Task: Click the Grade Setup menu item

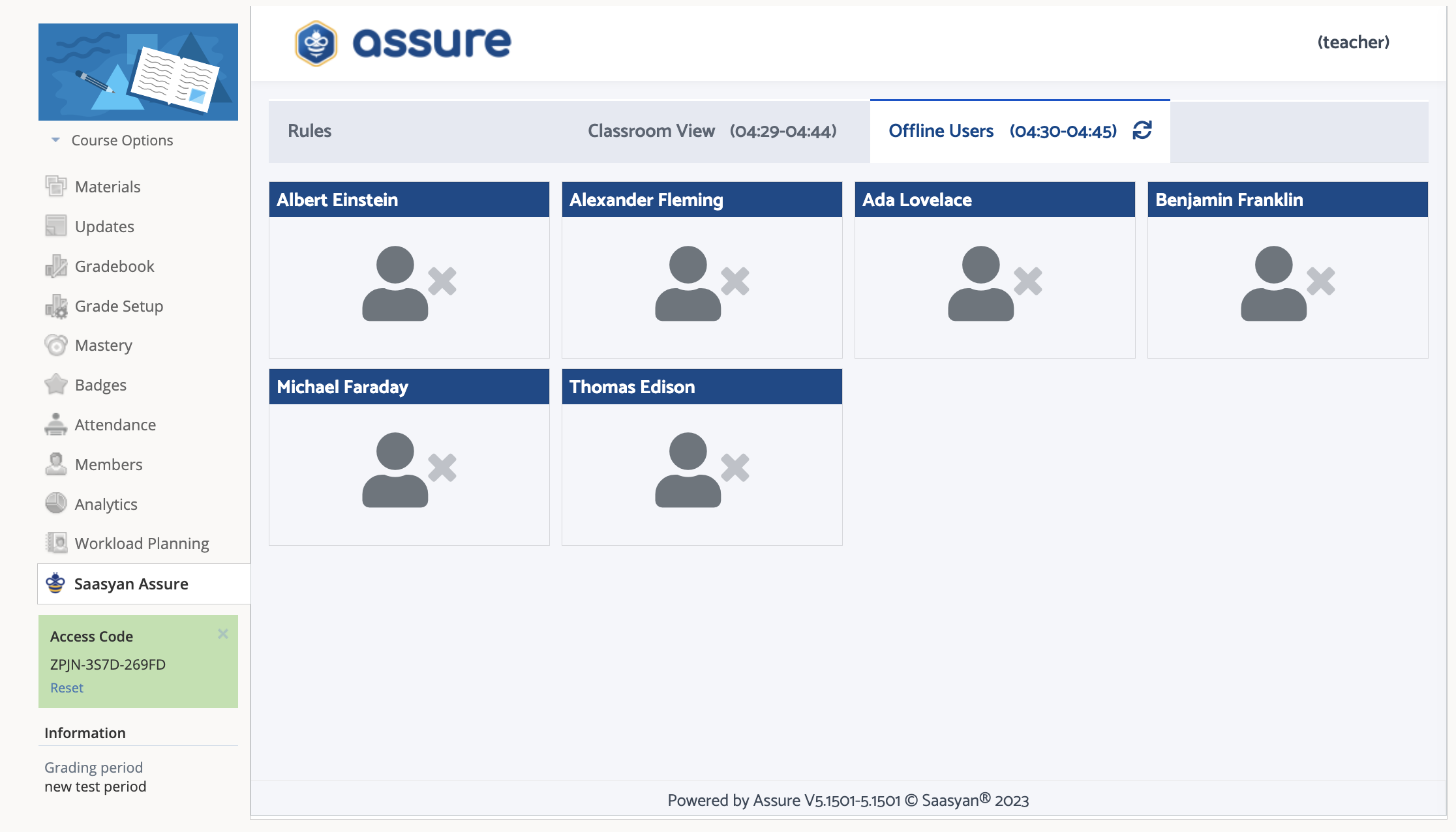Action: pos(119,305)
